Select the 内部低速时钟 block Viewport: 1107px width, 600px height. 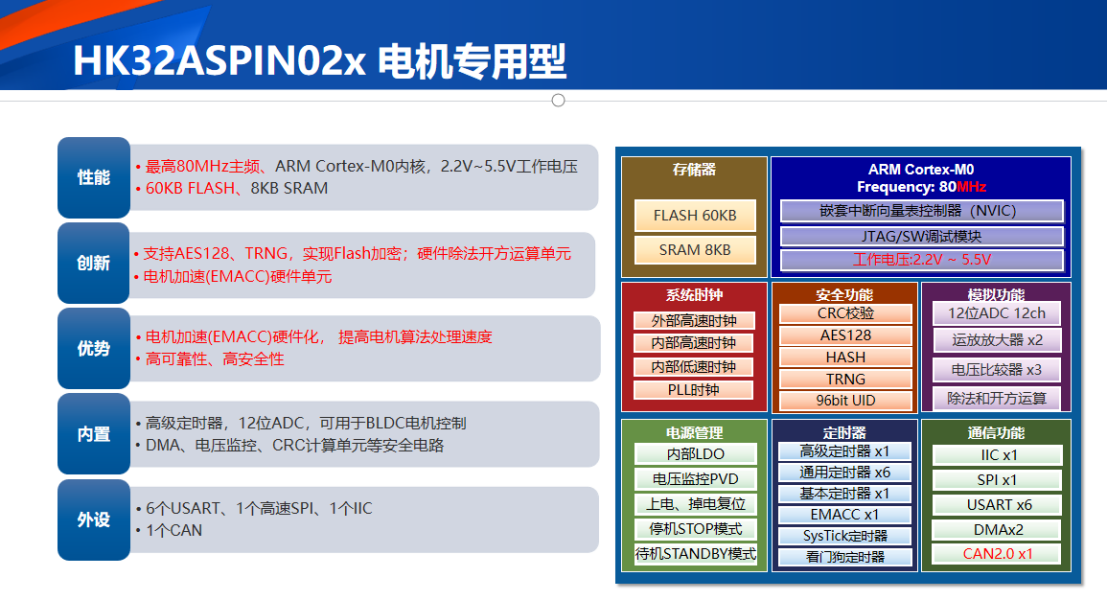tap(693, 366)
